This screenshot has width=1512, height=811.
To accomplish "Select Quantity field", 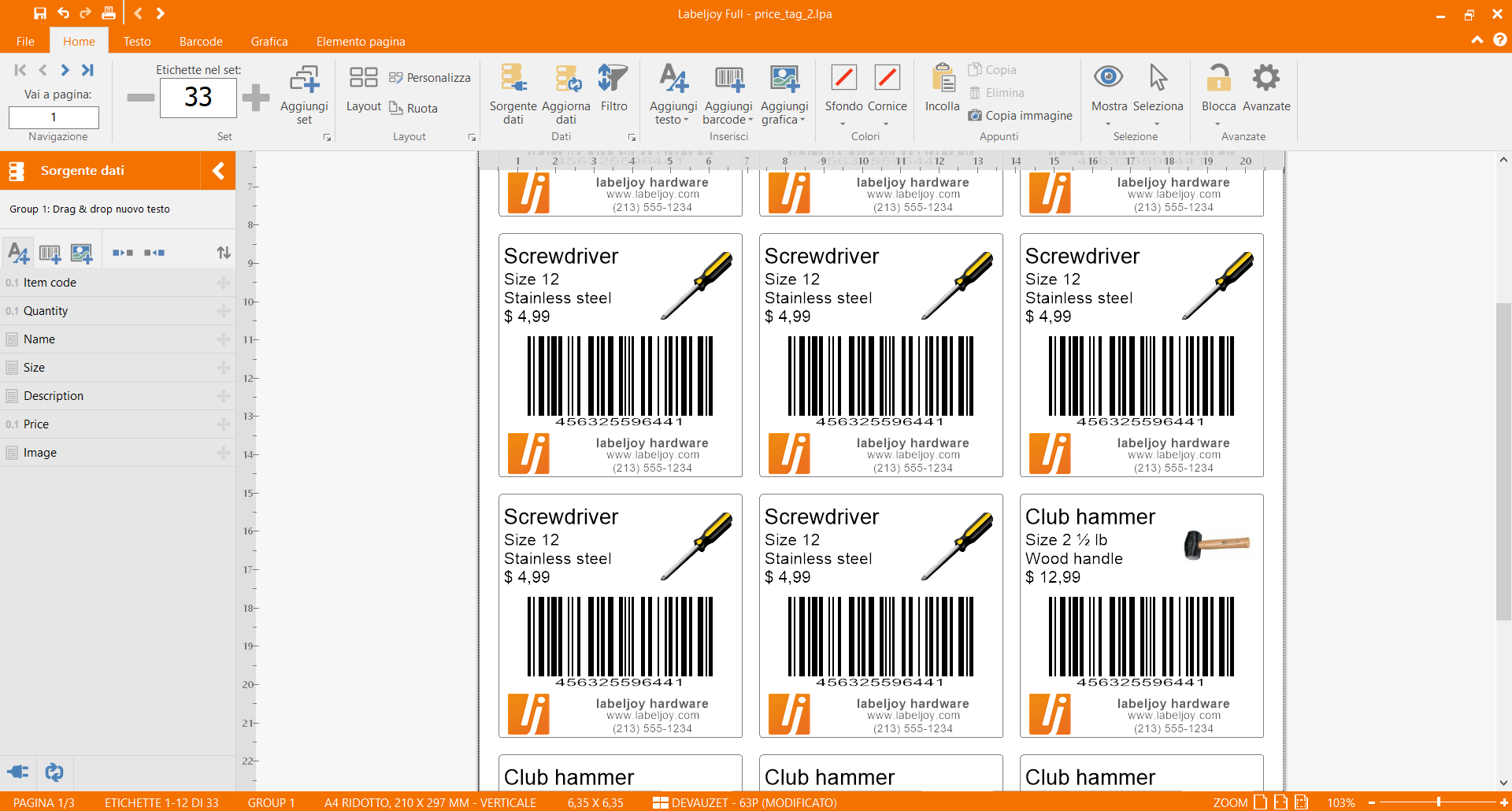I will coord(118,311).
